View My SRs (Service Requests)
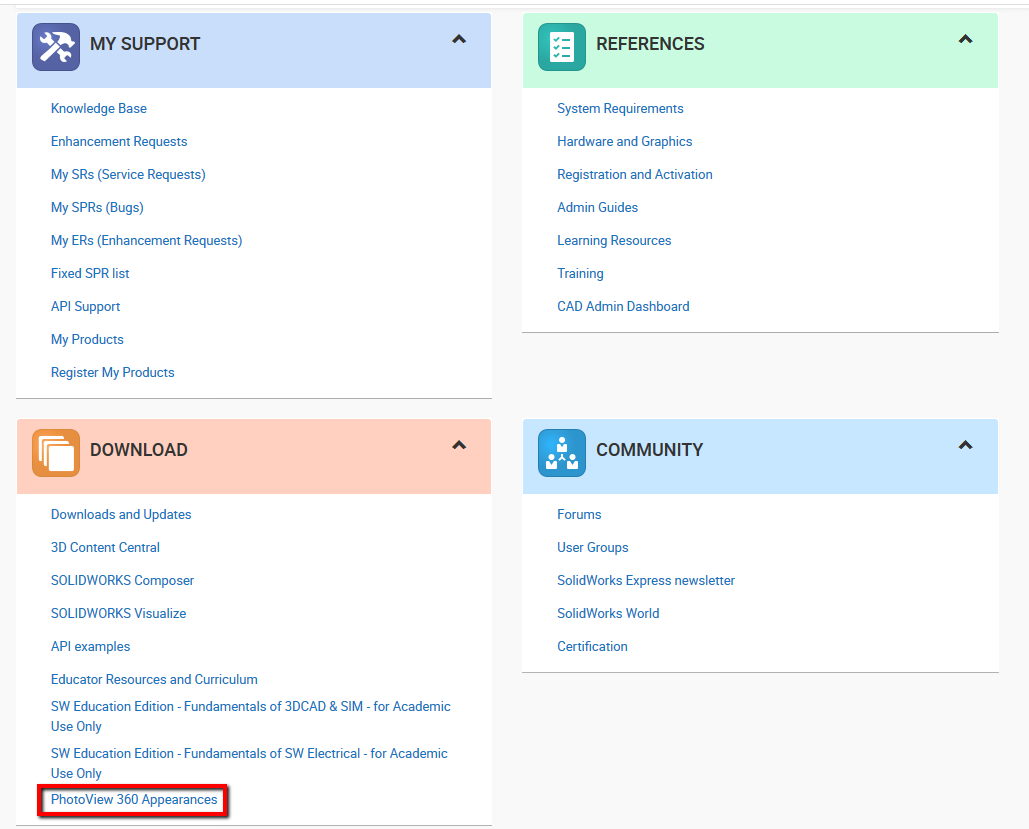 pyautogui.click(x=128, y=175)
